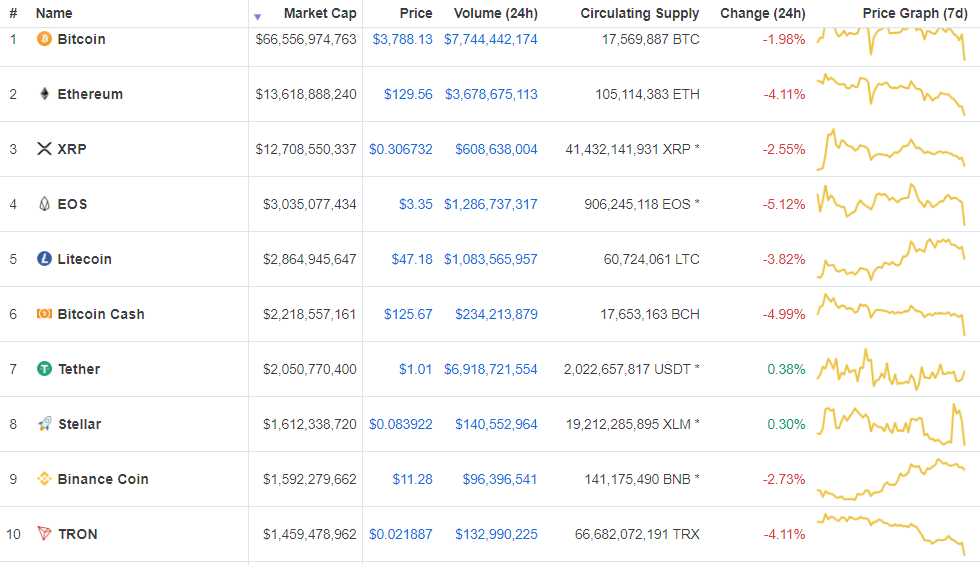This screenshot has height=565, width=980.
Task: Click Litecoin price $47.18
Action: coord(412,259)
